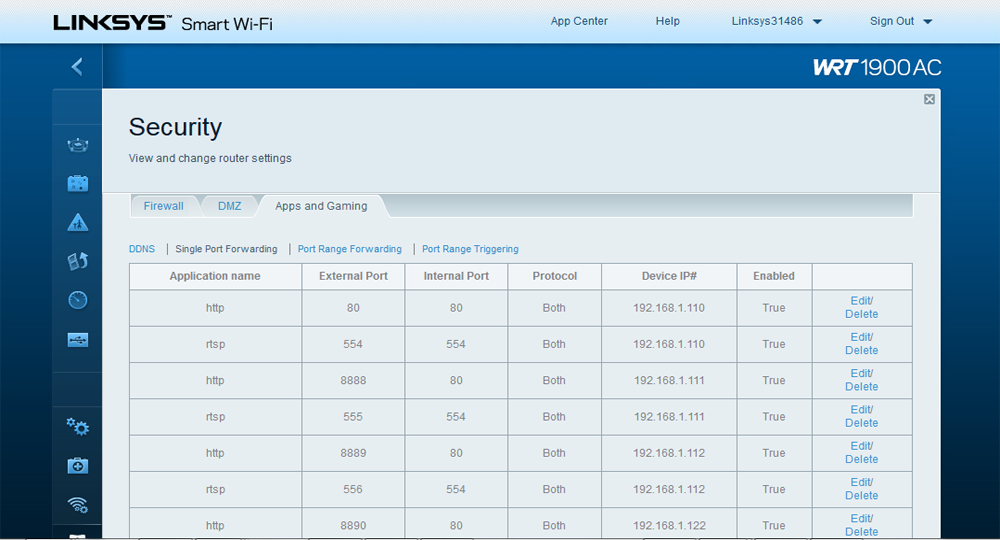Open Connectivity gears icon
Viewport: 1000px width, 540px height.
pyautogui.click(x=78, y=427)
